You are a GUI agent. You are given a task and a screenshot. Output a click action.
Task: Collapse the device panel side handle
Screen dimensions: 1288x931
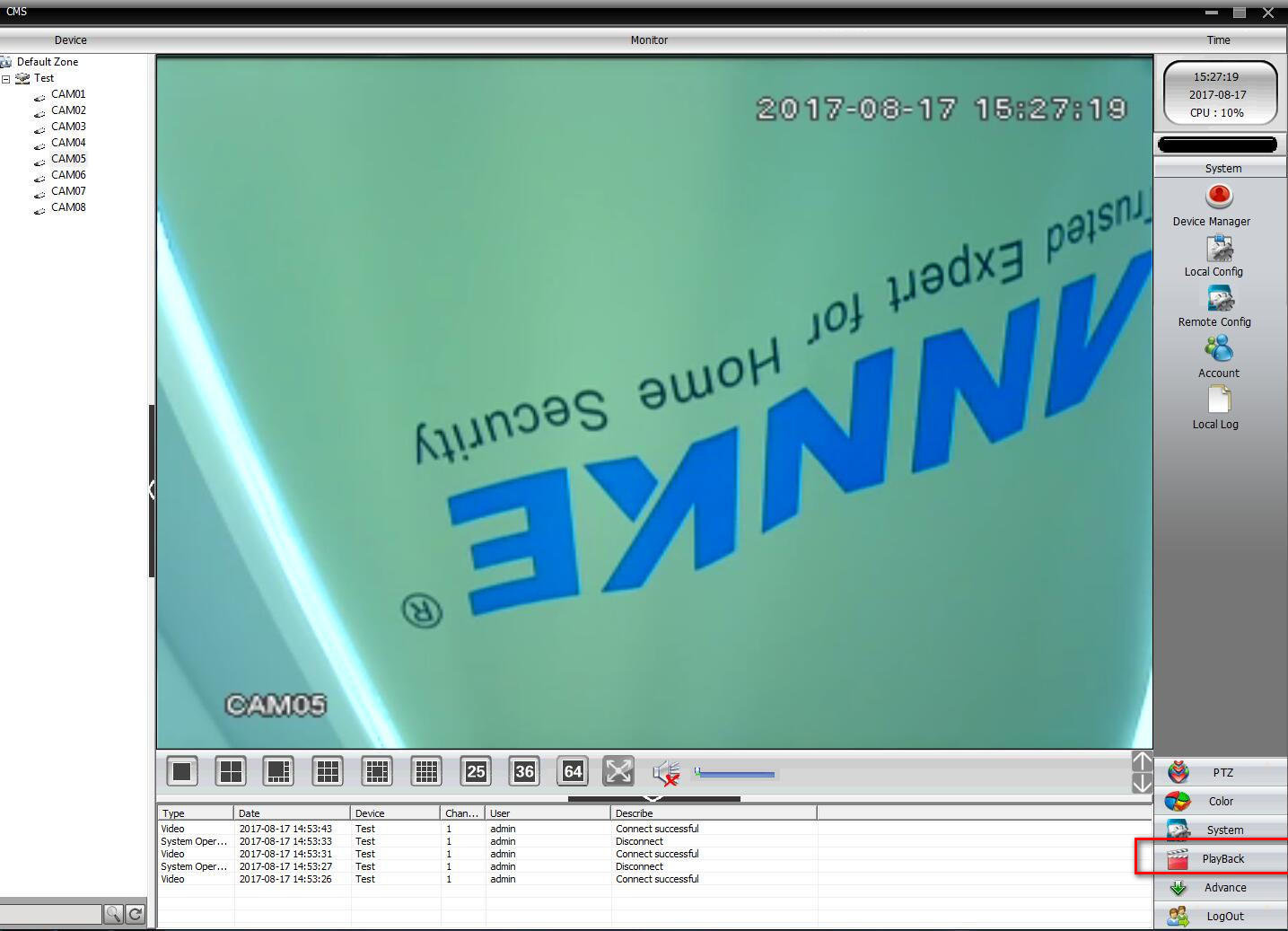[x=152, y=490]
